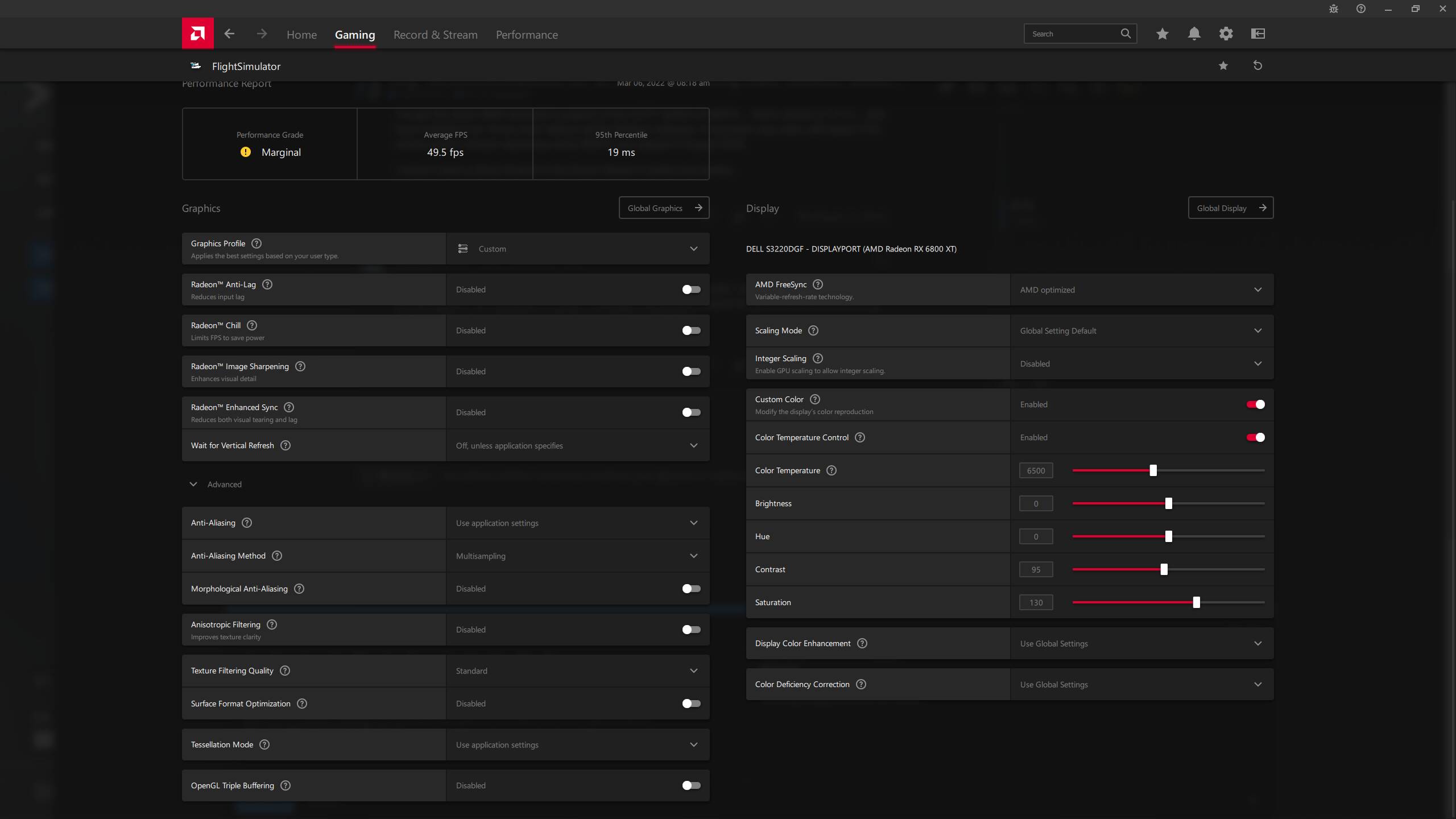Click the FlightSimulator game icon
Image resolution: width=1456 pixels, height=819 pixels.
[x=196, y=66]
